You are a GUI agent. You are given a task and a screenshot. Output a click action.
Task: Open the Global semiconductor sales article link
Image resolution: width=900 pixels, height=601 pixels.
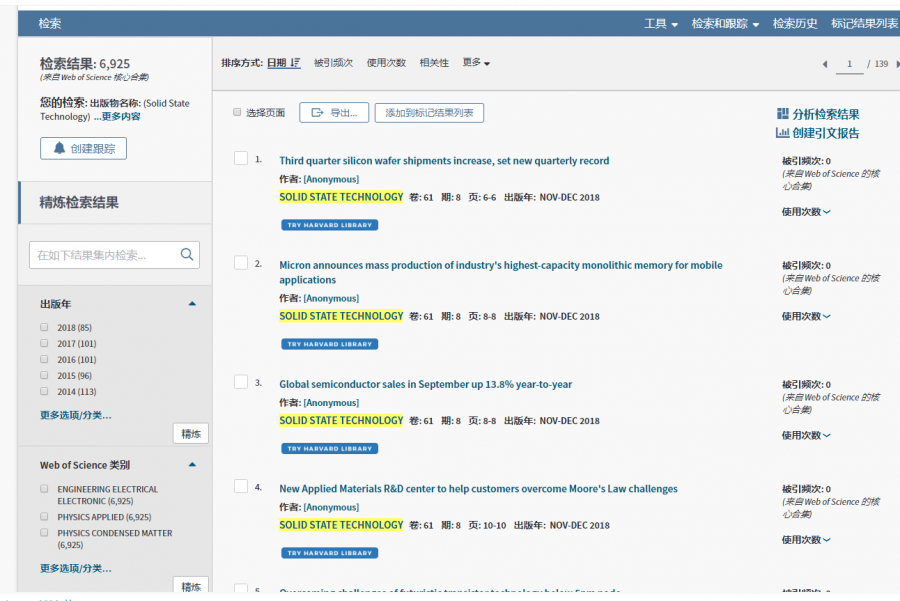click(x=425, y=384)
